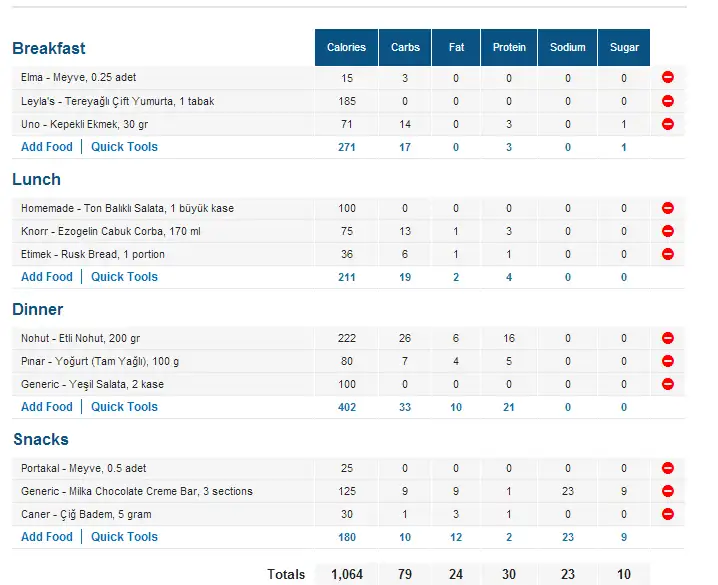
Task: Click Add Food under Breakfast
Action: click(x=47, y=147)
